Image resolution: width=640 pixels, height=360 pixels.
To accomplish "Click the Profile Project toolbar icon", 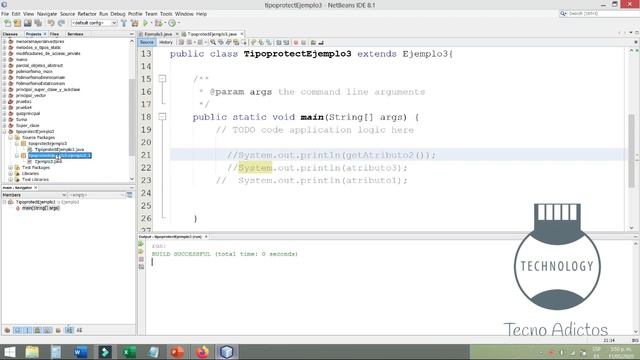I will 172,23.
